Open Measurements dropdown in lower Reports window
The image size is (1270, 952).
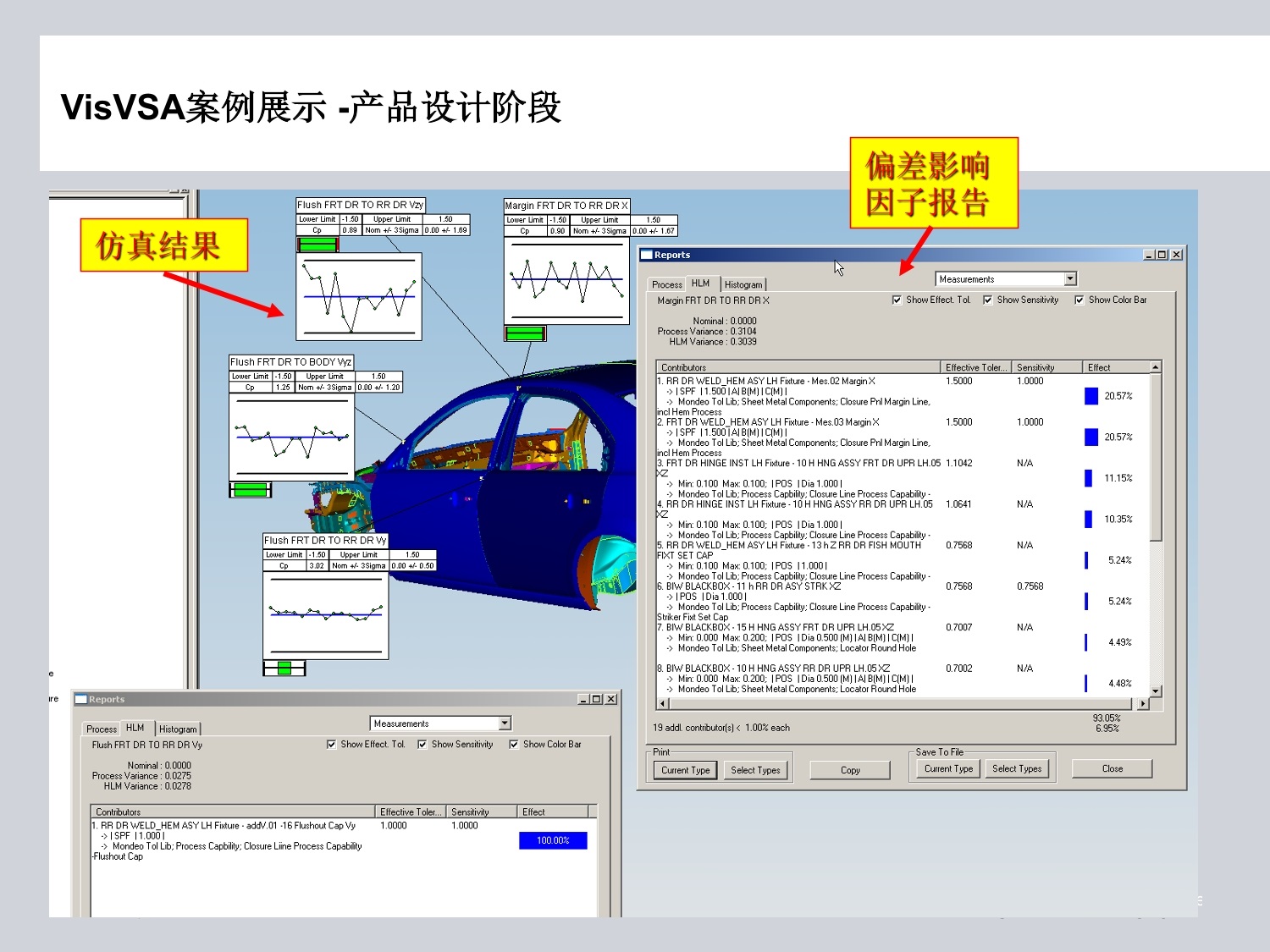[441, 724]
